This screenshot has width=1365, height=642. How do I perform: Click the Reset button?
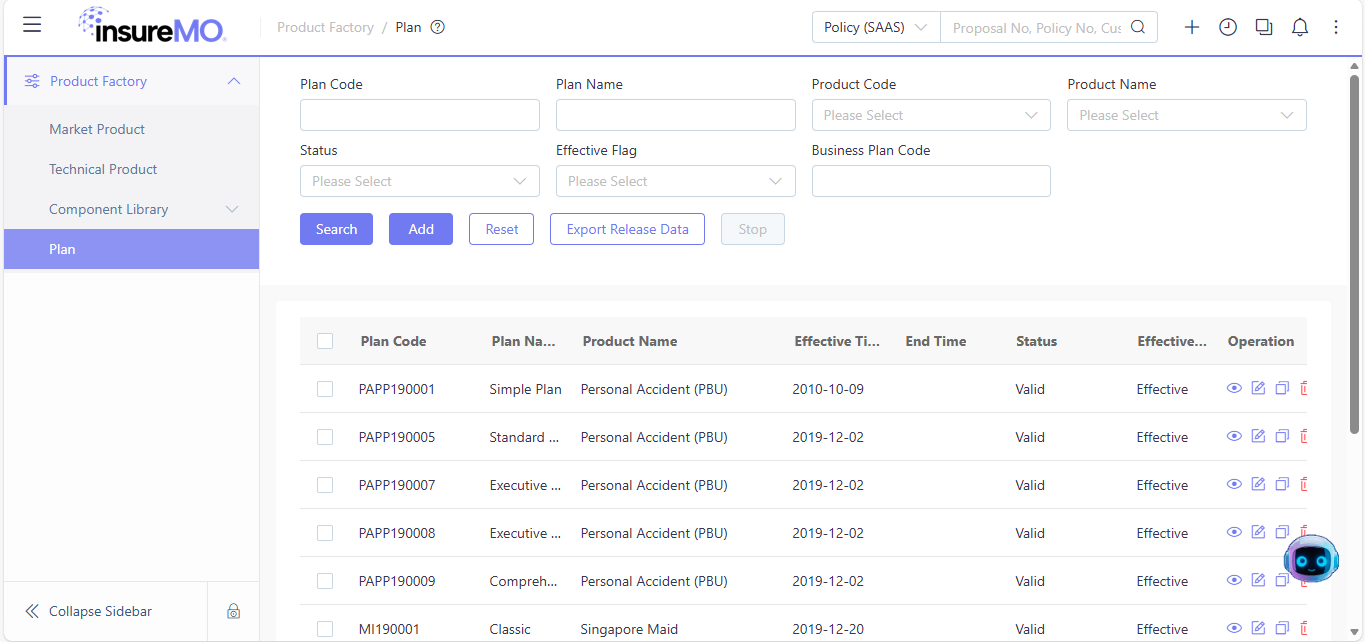click(x=502, y=229)
